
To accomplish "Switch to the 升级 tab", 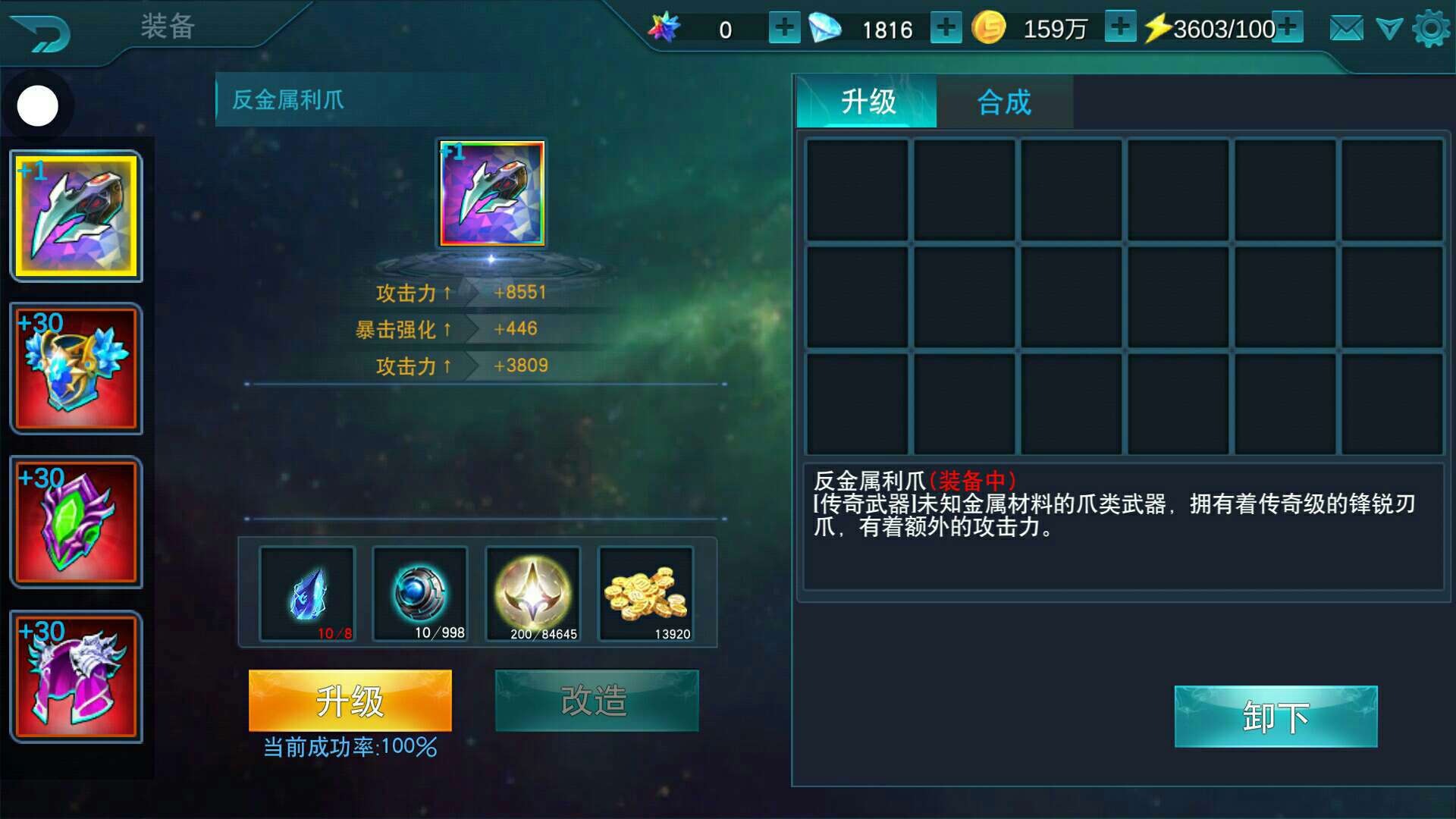I will tap(867, 102).
